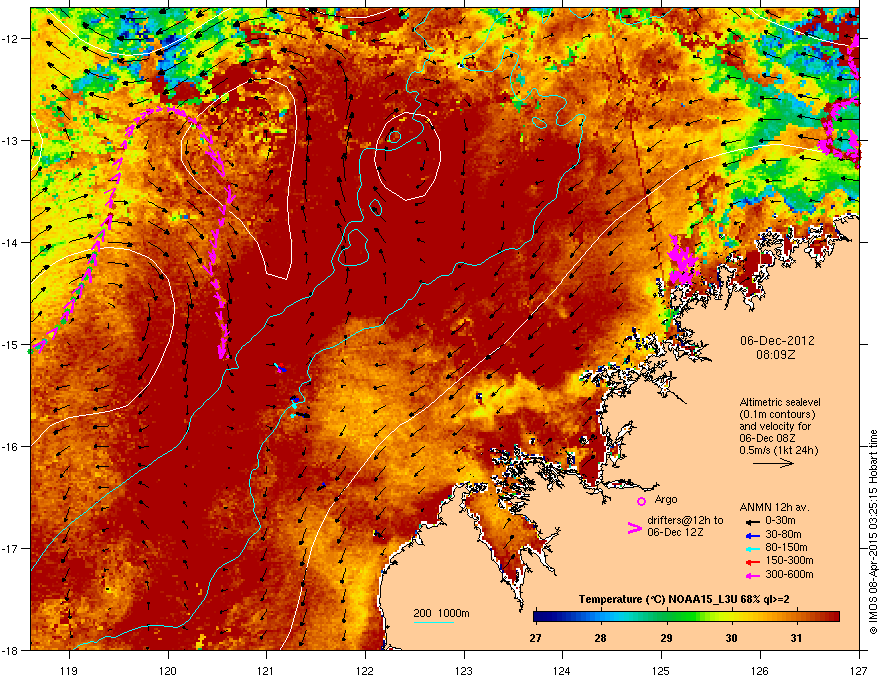Click the latitude axis label -15
This screenshot has width=880, height=680.
click(10, 344)
